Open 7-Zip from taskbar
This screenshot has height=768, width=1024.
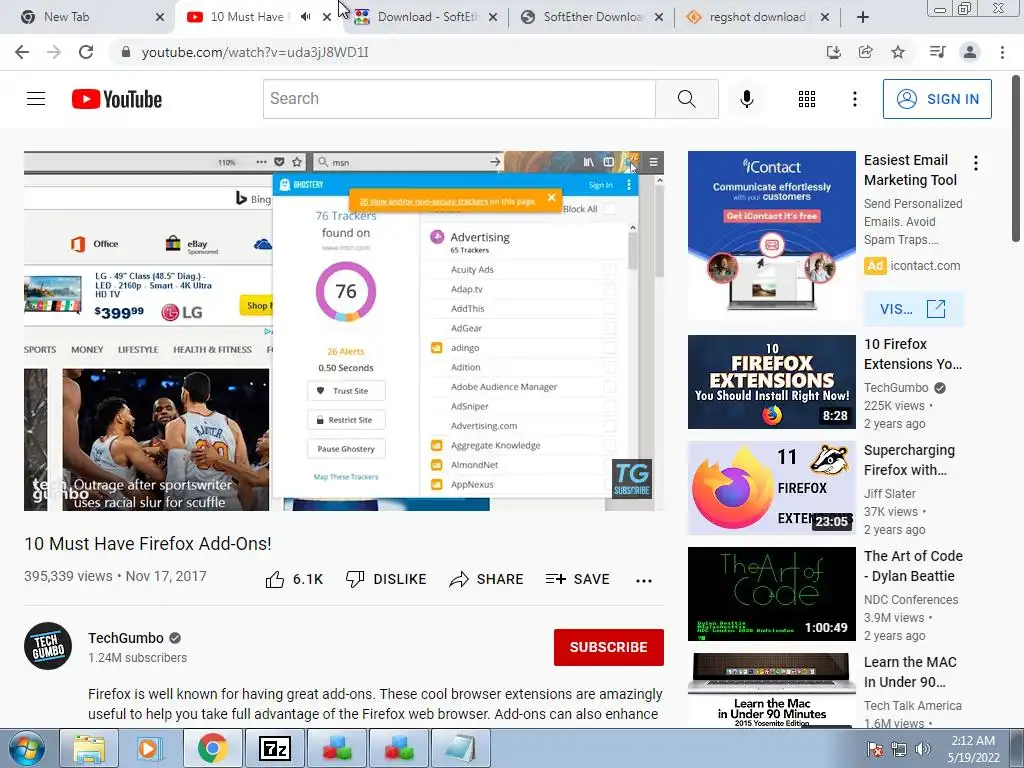274,748
